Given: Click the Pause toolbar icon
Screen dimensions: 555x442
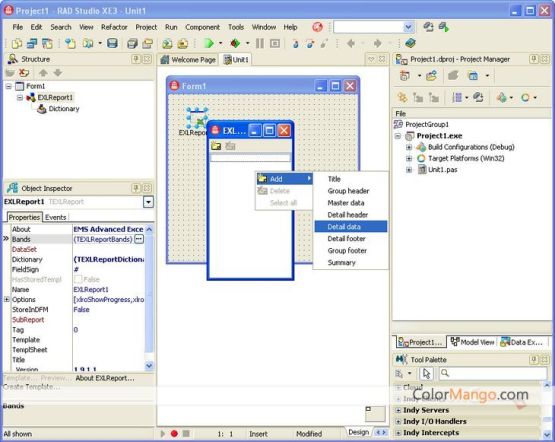Looking at the screenshot, I should (260, 44).
